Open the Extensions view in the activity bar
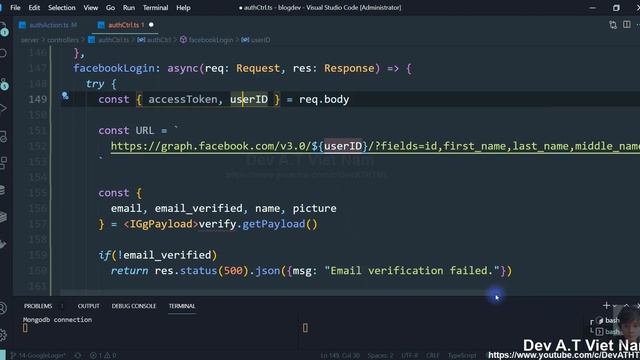The height and width of the screenshot is (360, 640). point(3,163)
